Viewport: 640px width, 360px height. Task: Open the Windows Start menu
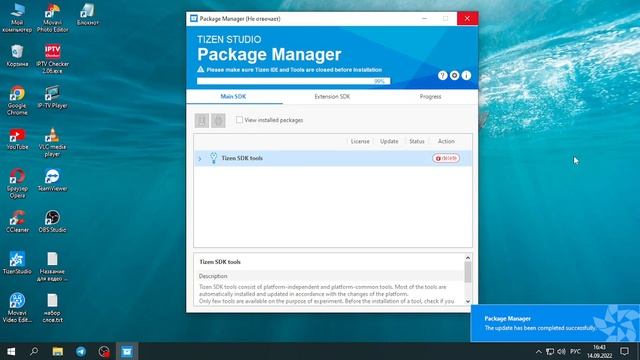point(11,351)
